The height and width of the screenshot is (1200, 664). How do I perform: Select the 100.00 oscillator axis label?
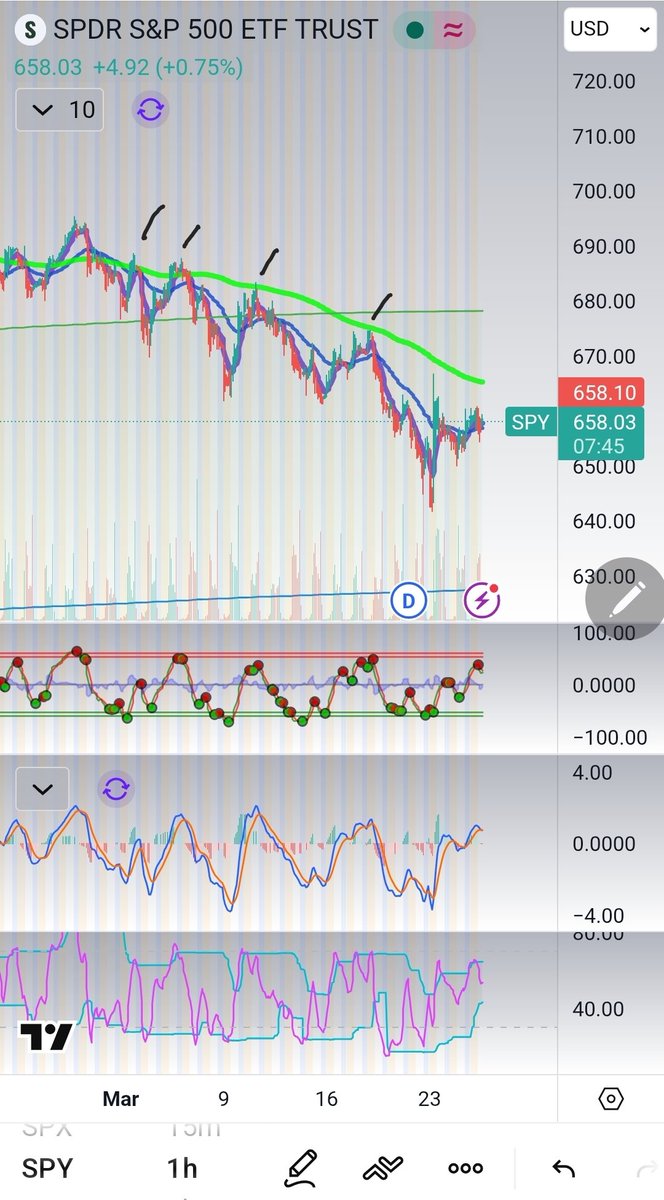pos(603,633)
